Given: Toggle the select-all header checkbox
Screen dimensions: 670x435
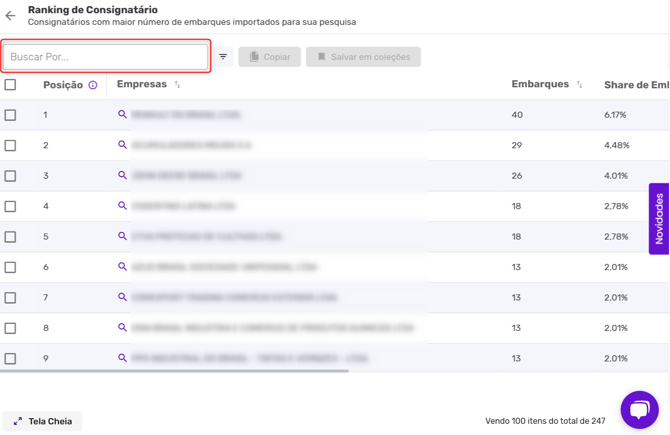Looking at the screenshot, I should [11, 85].
